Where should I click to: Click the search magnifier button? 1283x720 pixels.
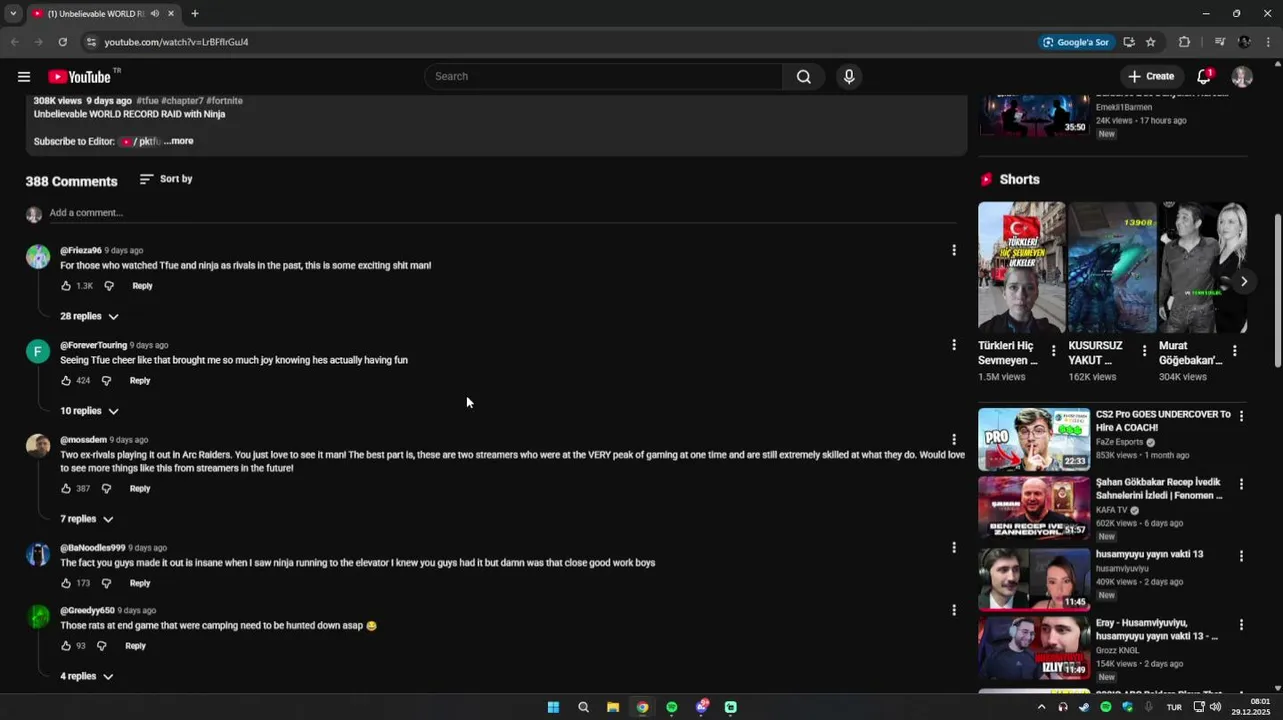click(x=803, y=77)
